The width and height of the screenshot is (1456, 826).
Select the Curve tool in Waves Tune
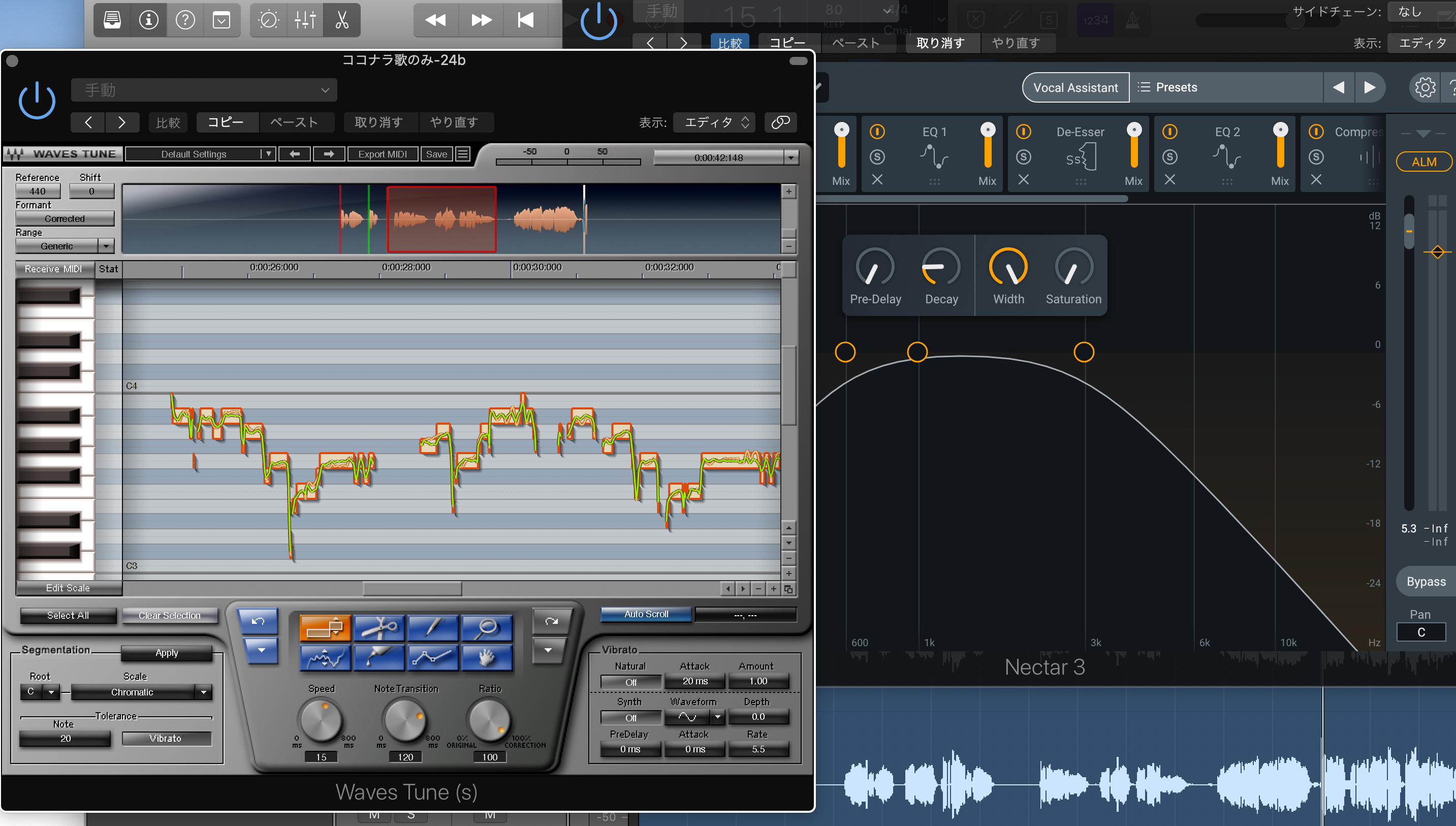(325, 657)
